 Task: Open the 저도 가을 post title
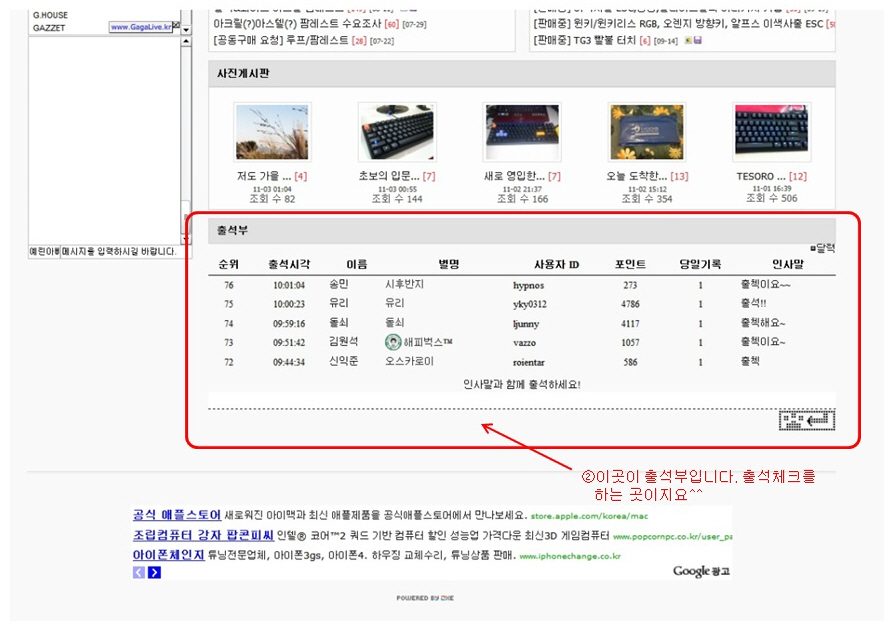click(264, 176)
